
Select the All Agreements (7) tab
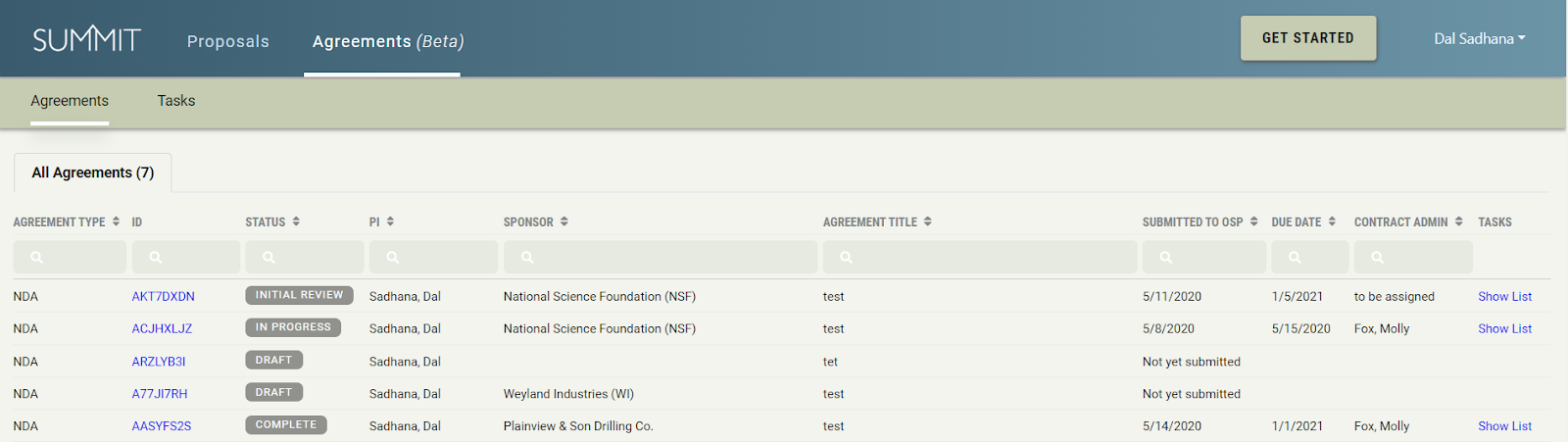click(x=93, y=172)
